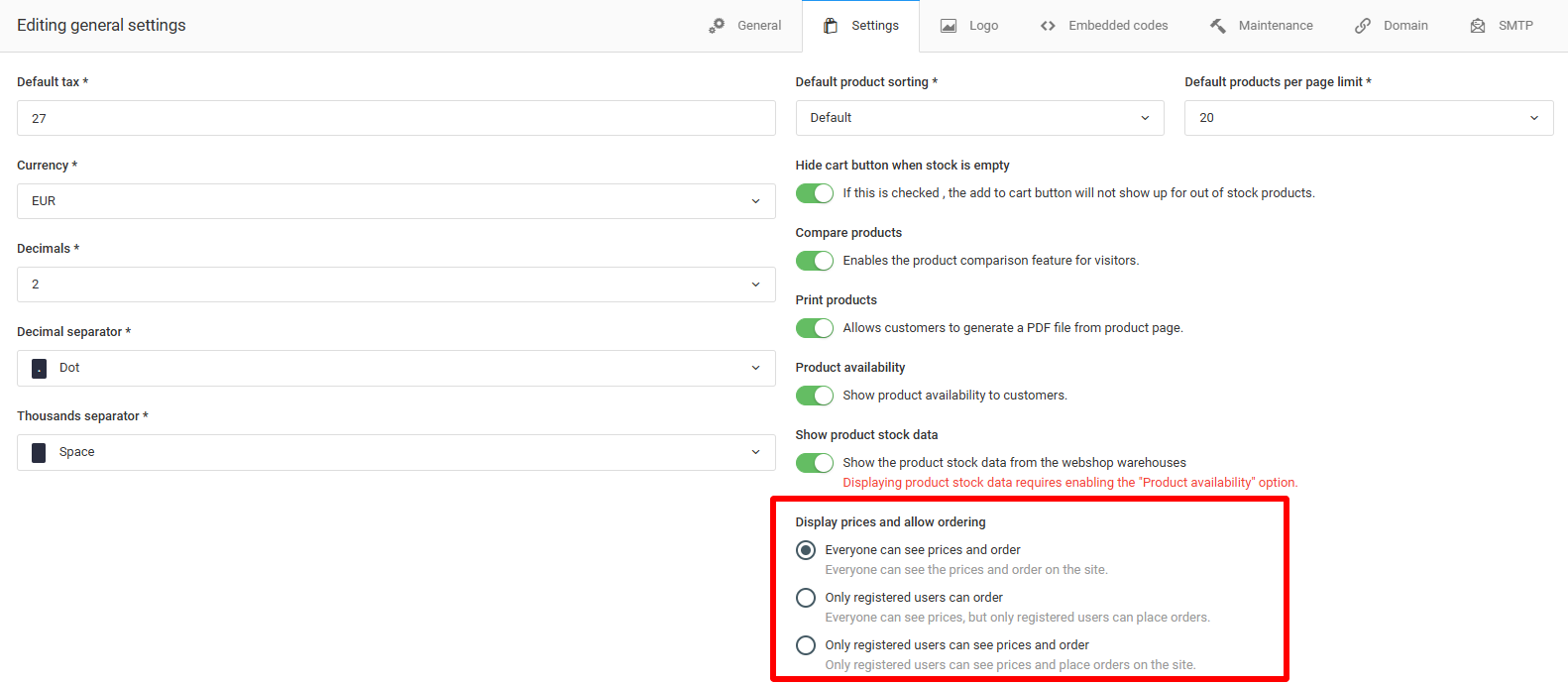Open the Decimal separator dropdown
Viewport: 1568px width, 685px height.
pyautogui.click(x=396, y=368)
